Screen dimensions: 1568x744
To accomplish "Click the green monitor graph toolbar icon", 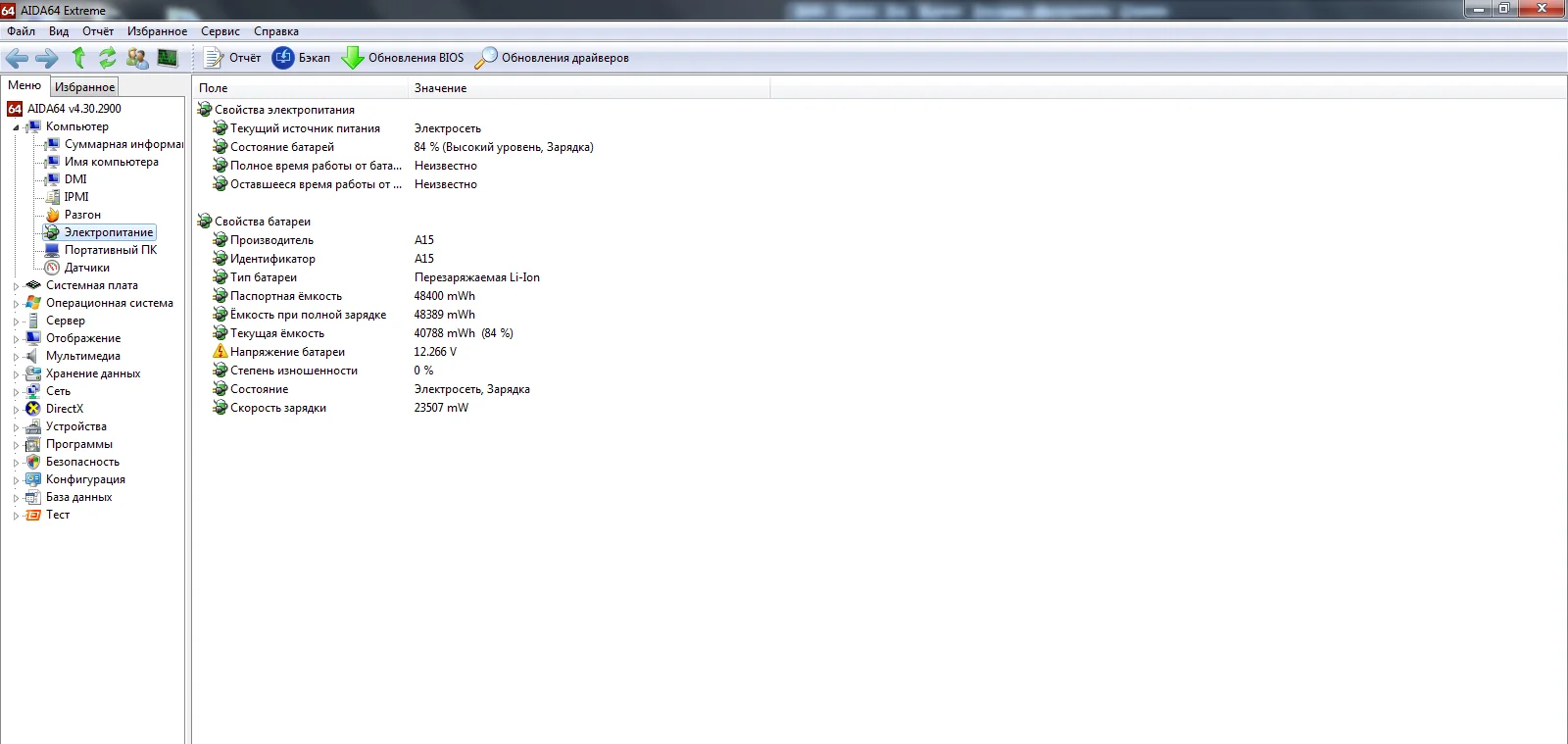I will (168, 58).
